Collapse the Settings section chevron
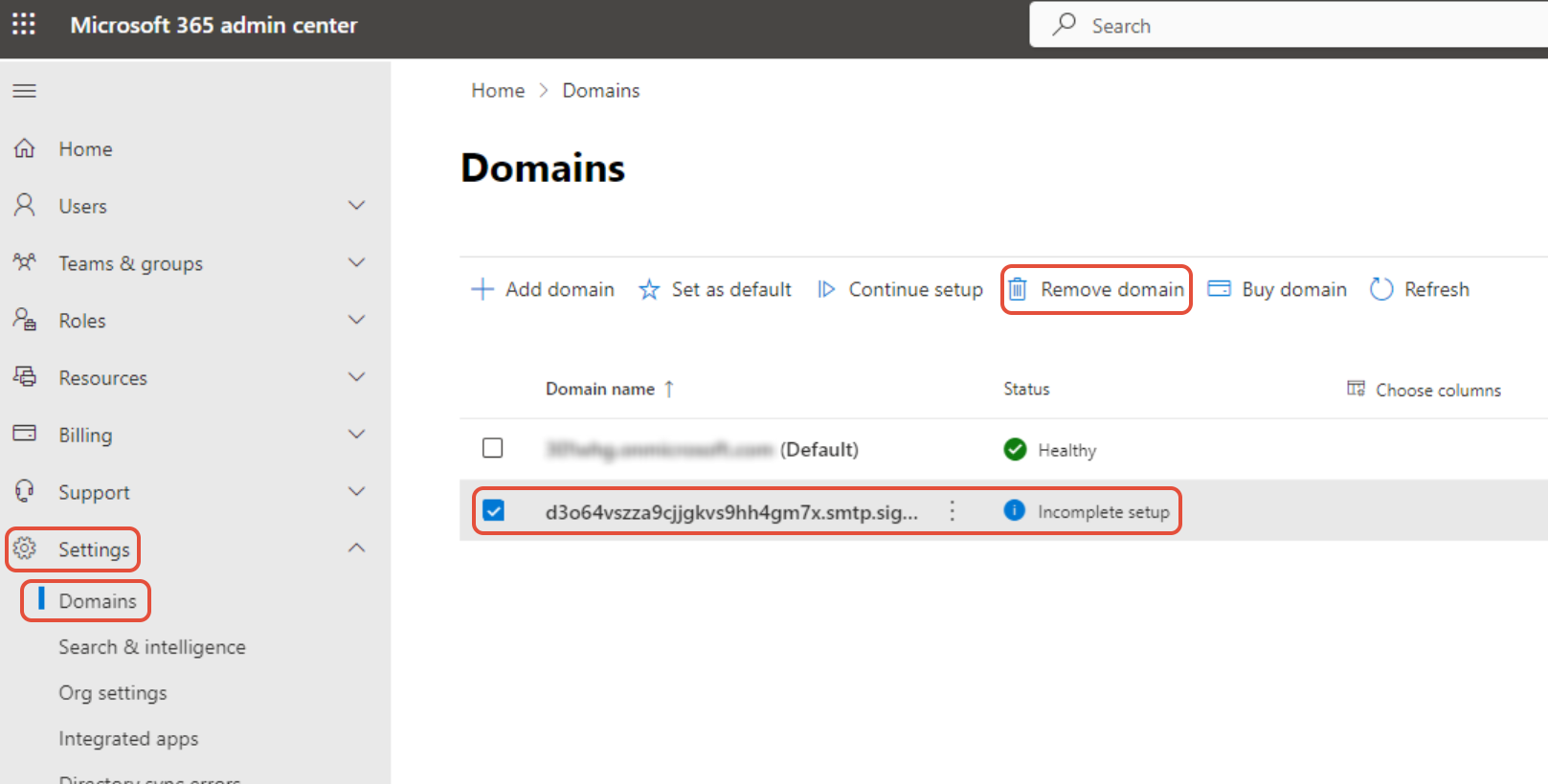The width and height of the screenshot is (1548, 784). pos(357,548)
